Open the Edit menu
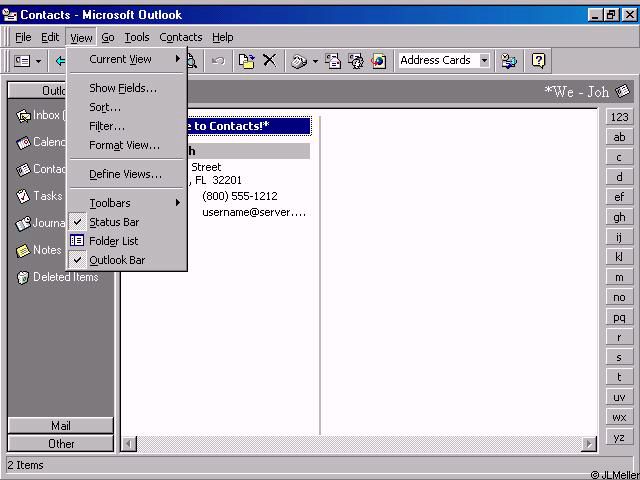The height and width of the screenshot is (480, 640). (x=50, y=38)
